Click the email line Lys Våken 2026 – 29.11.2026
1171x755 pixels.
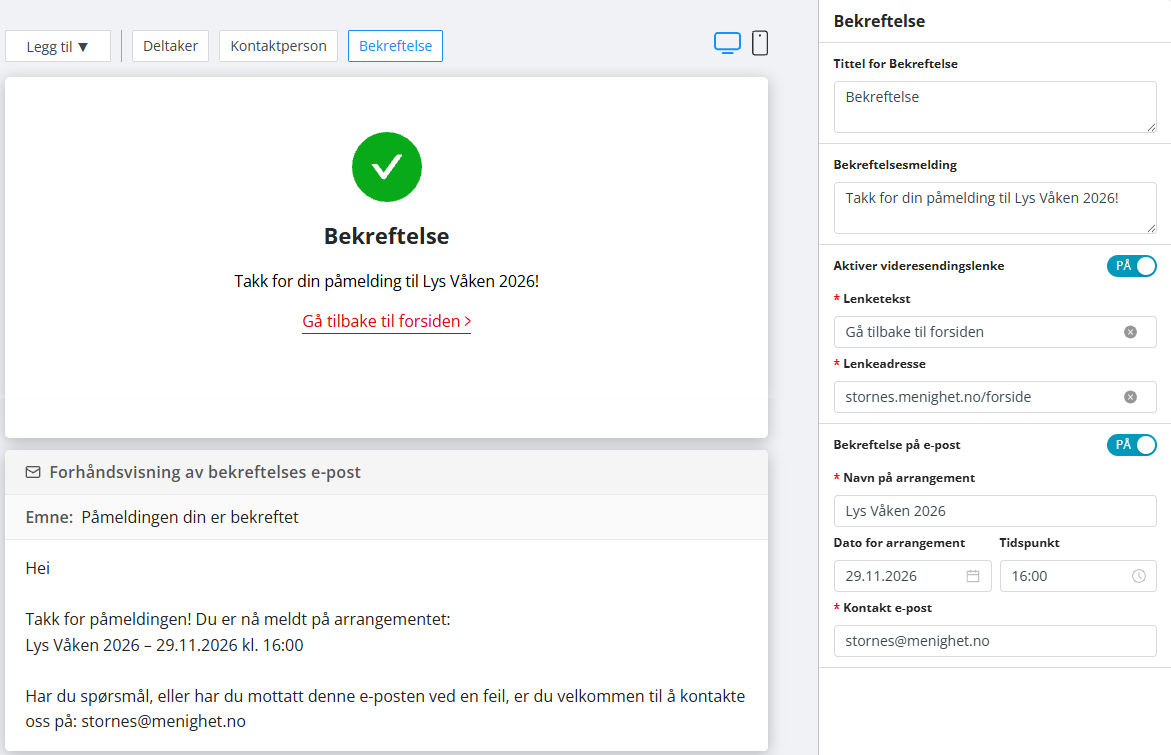164,645
